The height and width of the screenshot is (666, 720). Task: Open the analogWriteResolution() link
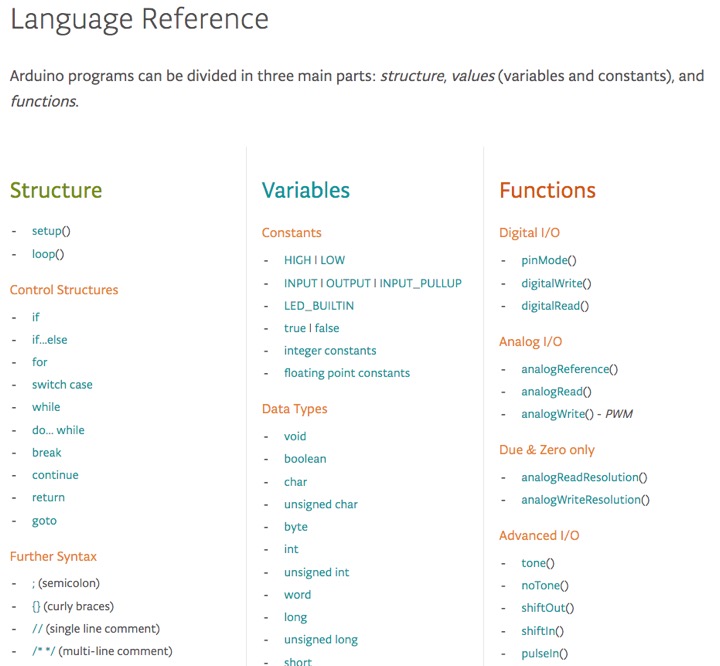[x=585, y=500]
